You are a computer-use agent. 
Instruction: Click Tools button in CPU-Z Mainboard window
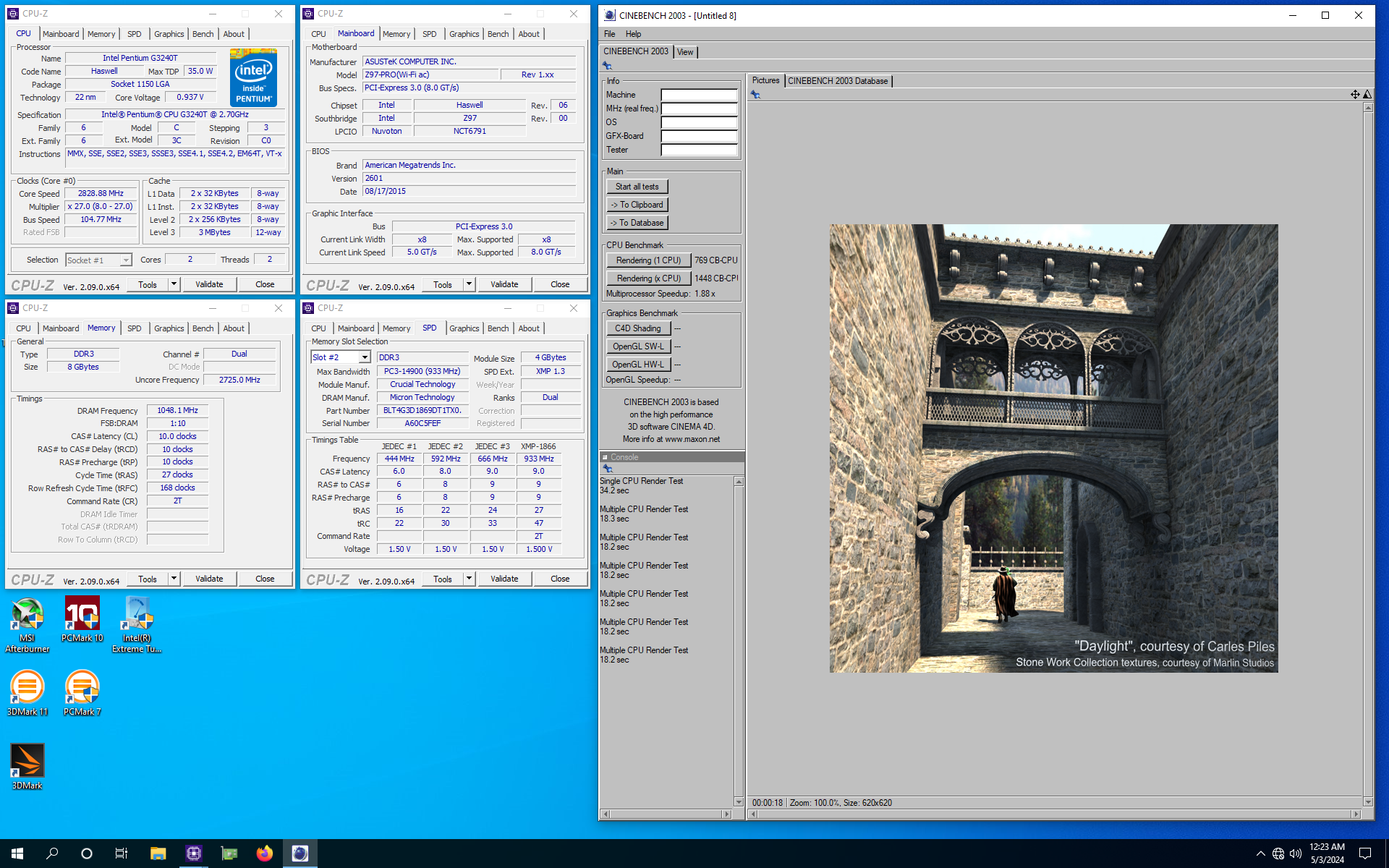pos(443,284)
